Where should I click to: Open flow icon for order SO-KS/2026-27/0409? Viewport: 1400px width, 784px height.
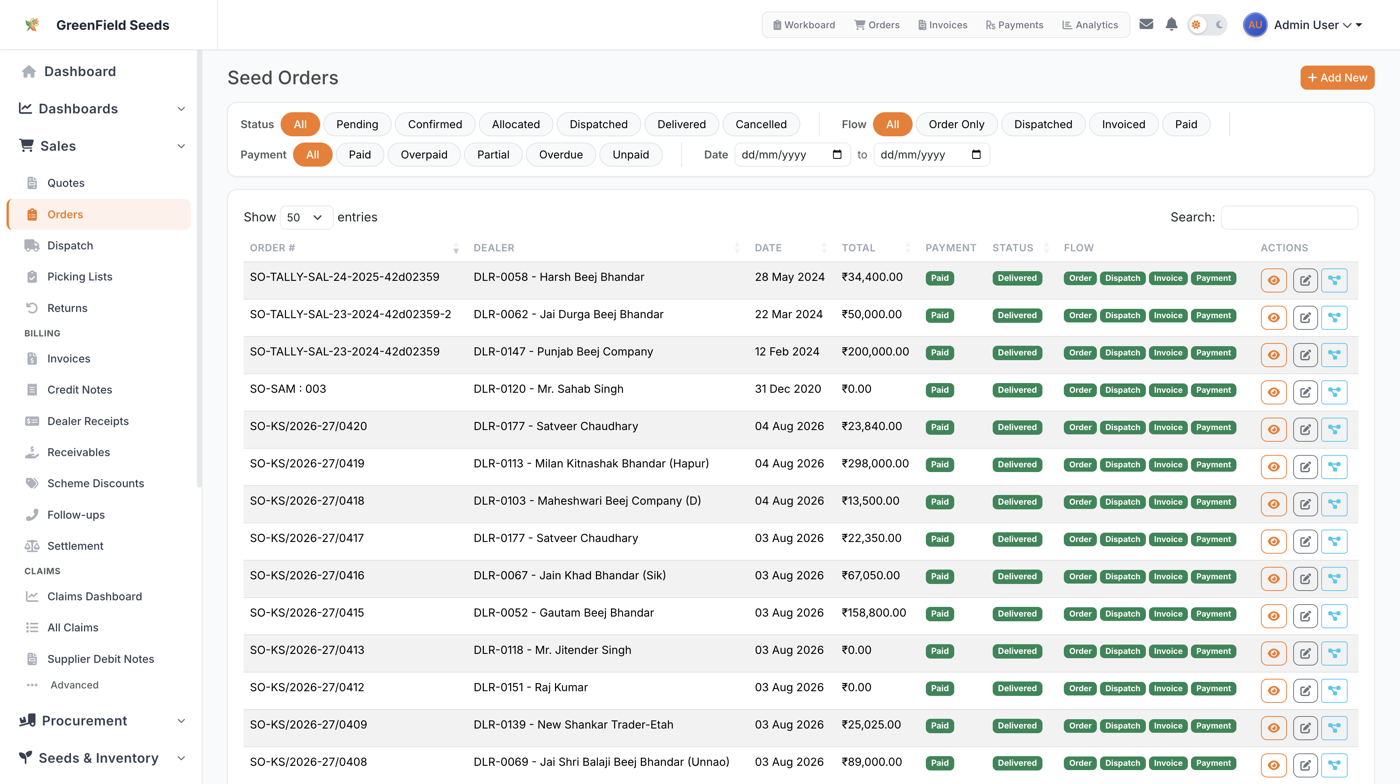[x=1334, y=728]
